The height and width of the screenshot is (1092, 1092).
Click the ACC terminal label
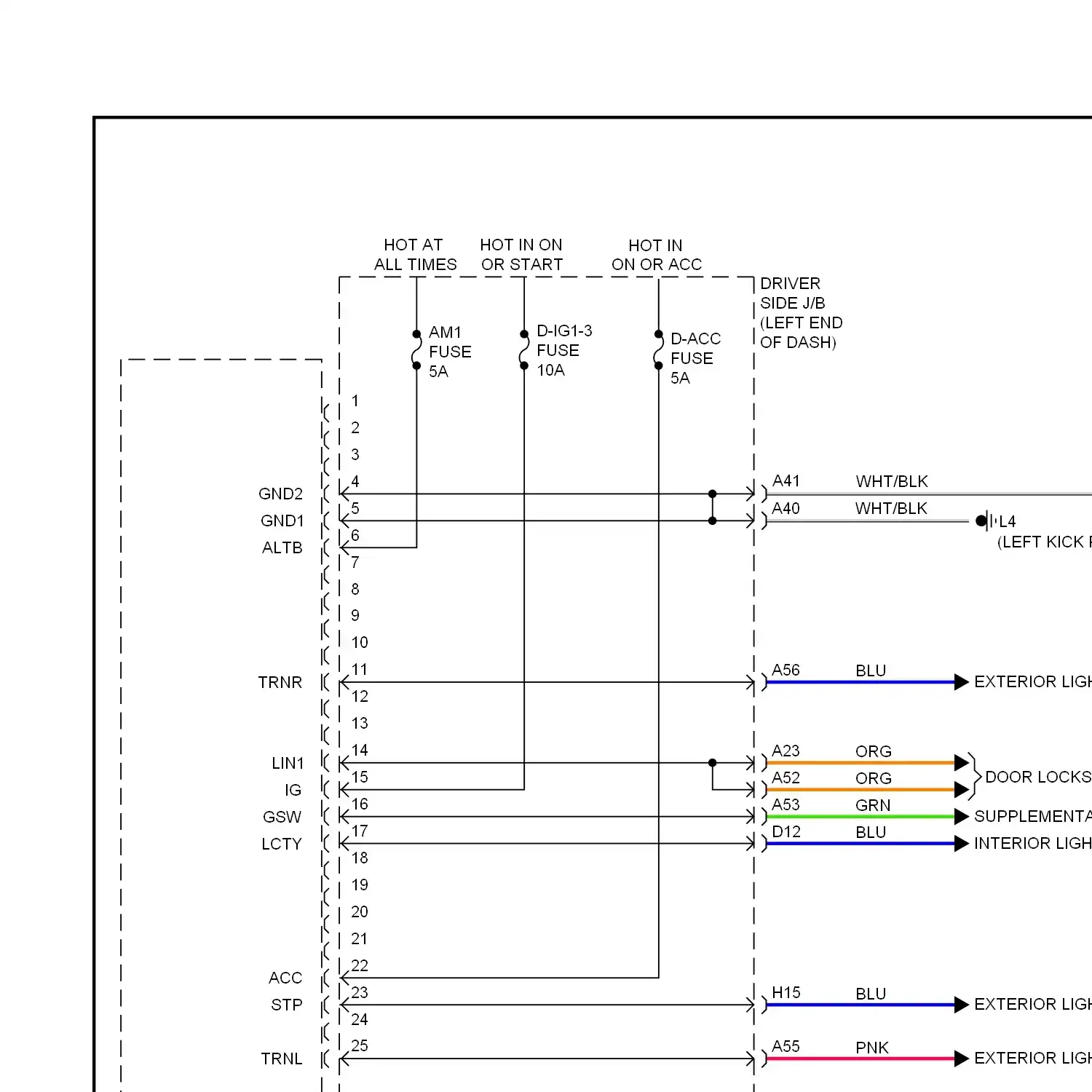285,978
